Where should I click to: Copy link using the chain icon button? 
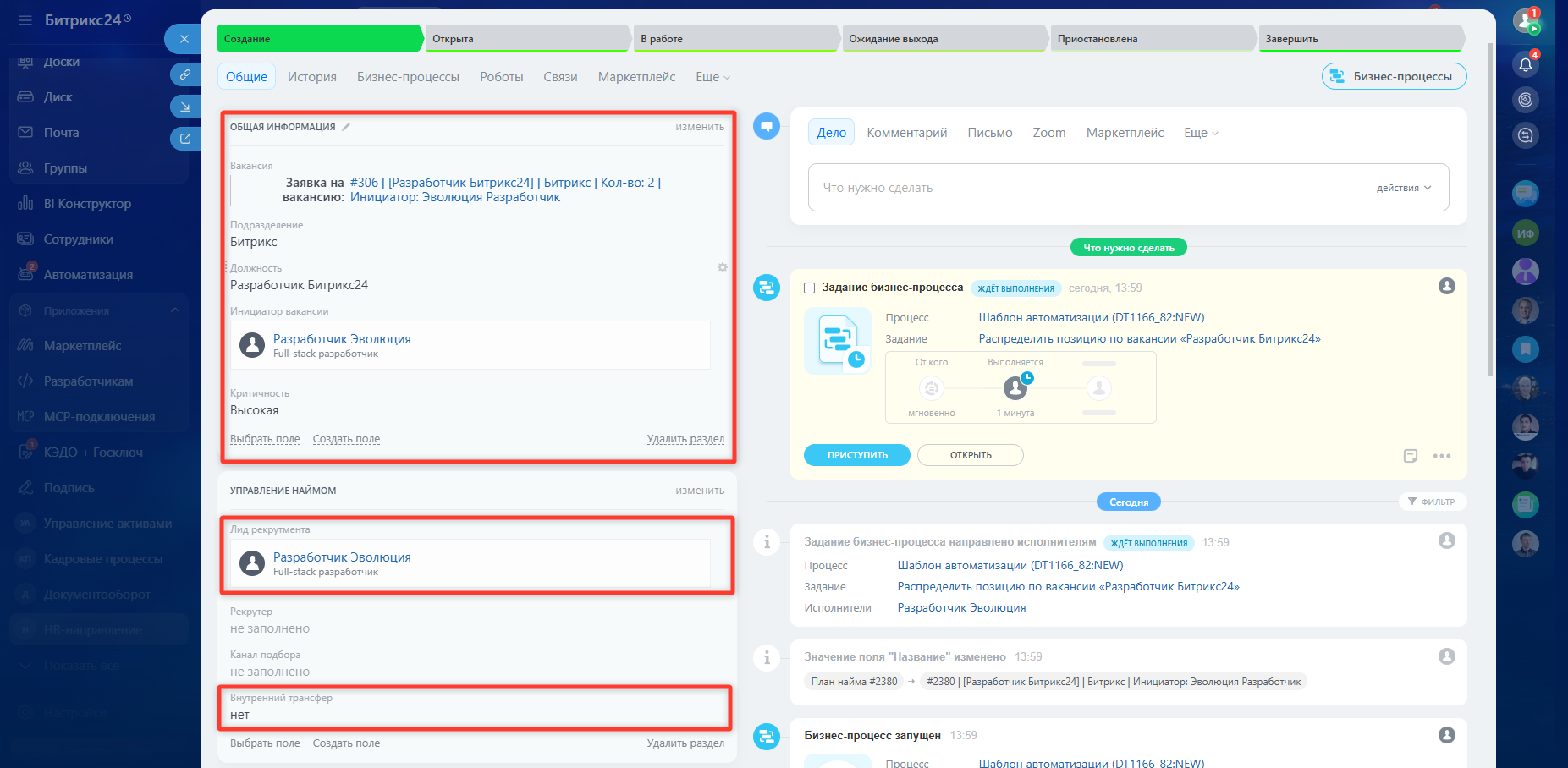click(x=185, y=74)
